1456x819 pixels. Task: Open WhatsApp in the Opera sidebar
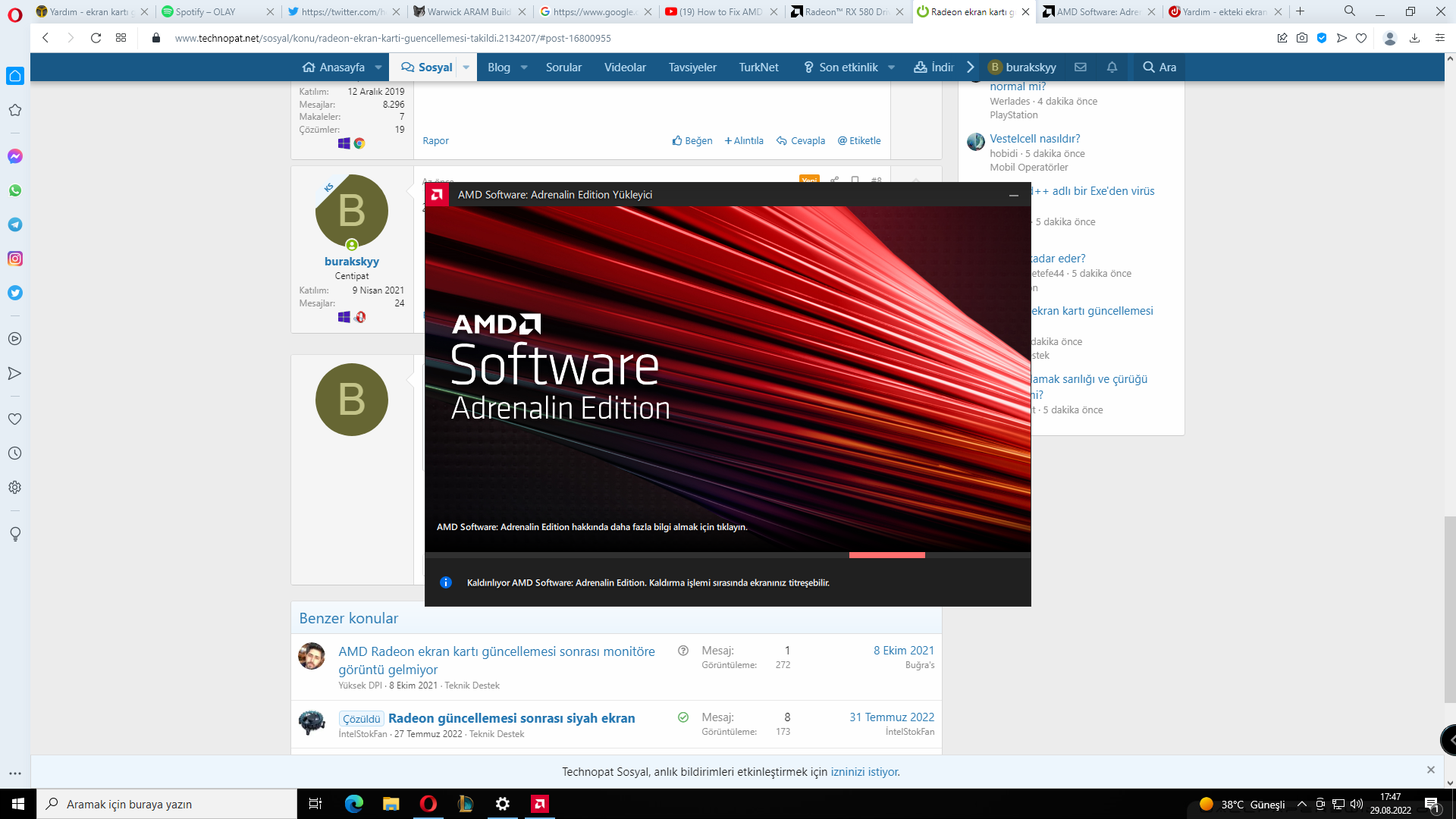coord(15,190)
